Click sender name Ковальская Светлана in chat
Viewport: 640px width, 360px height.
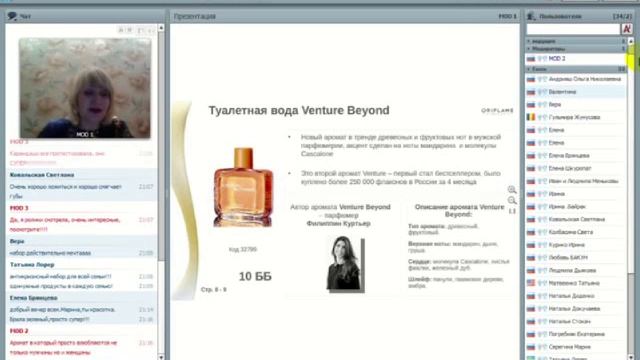pos(42,175)
